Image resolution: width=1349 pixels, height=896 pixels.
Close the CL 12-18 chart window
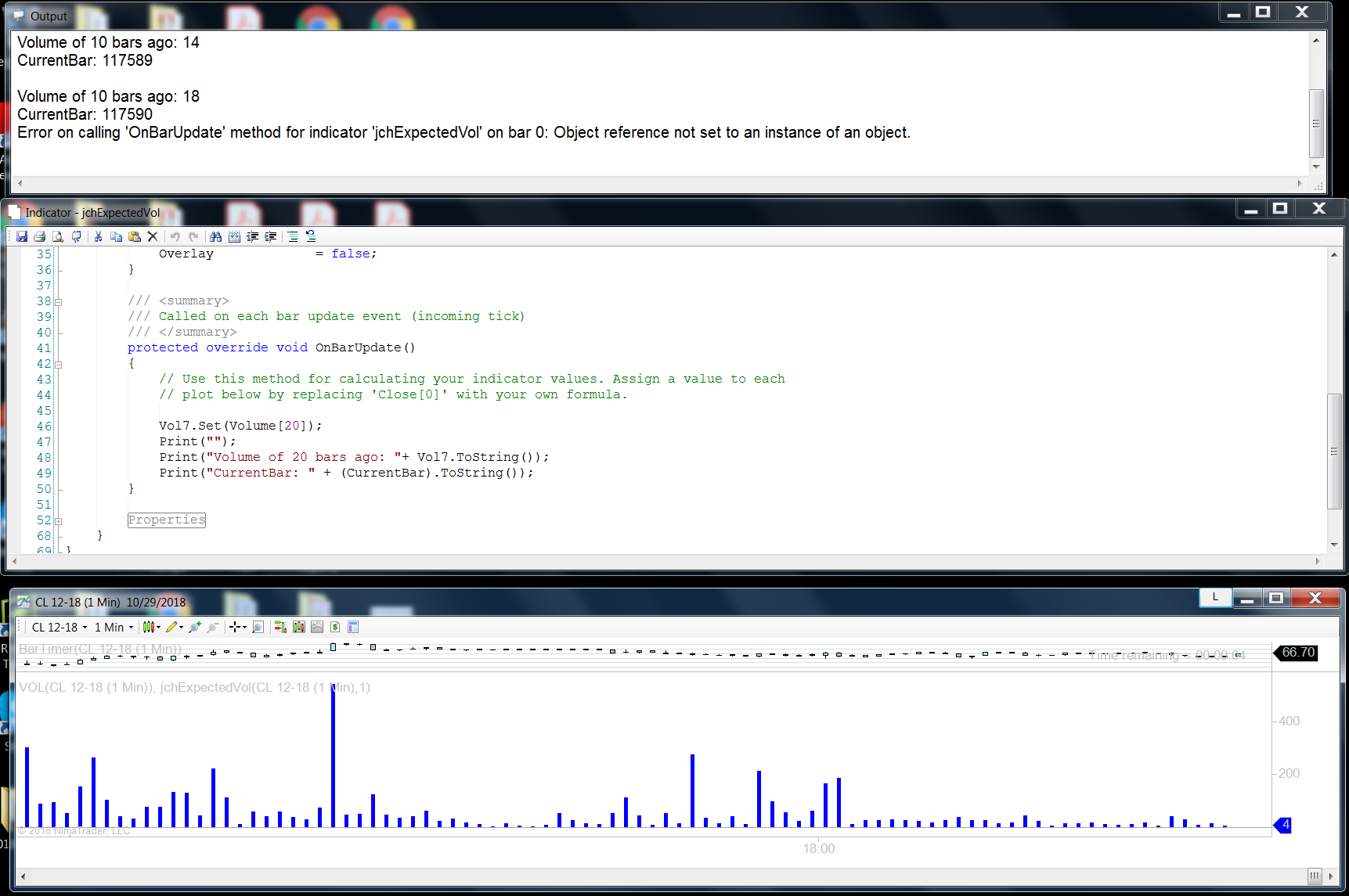point(1315,598)
